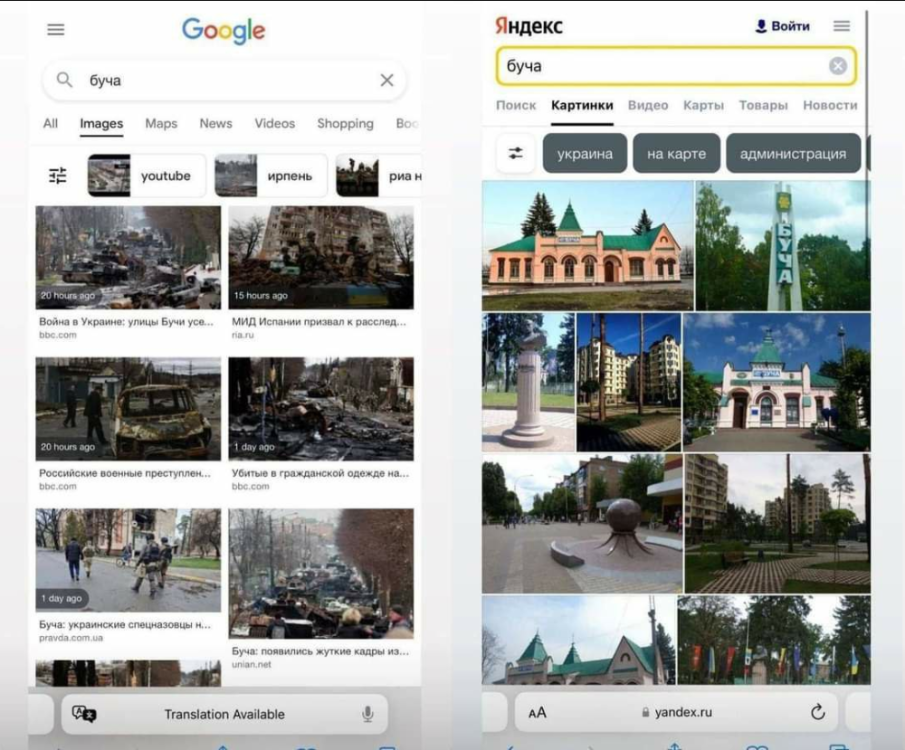Tap the Translation Available address bar
Image resolution: width=905 pixels, height=750 pixels.
225,714
